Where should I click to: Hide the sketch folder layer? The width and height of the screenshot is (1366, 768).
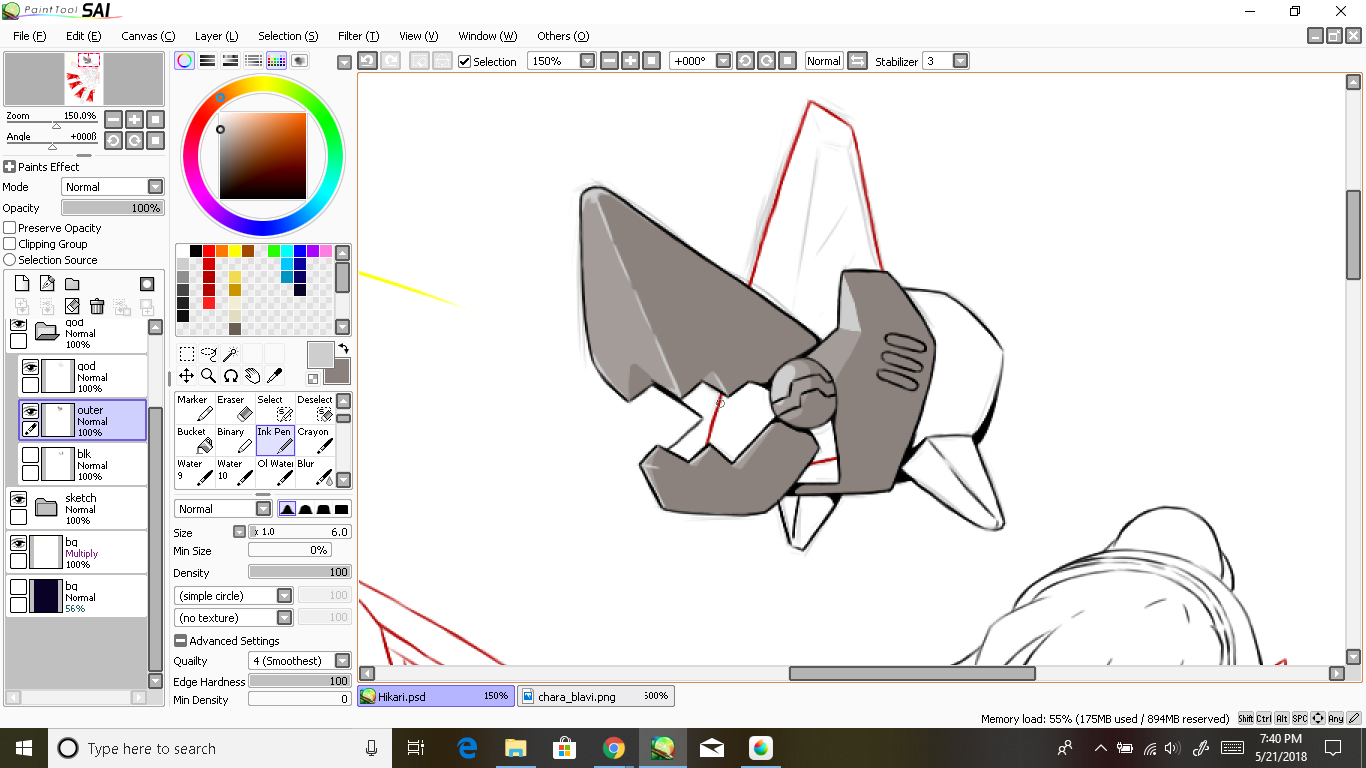click(18, 499)
